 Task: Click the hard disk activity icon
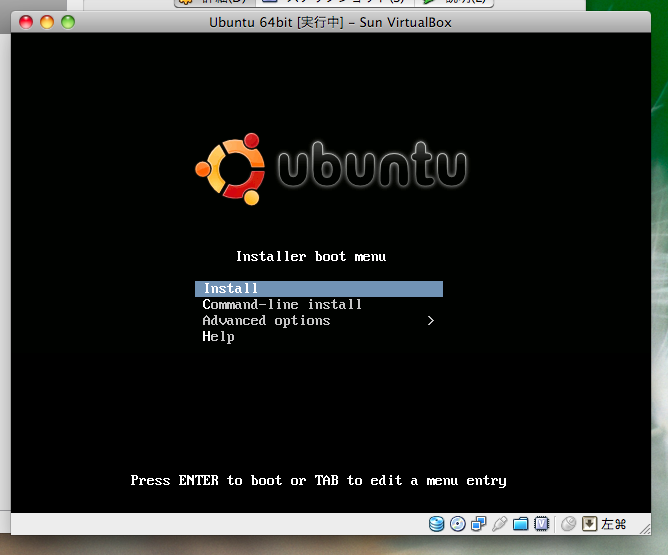click(436, 524)
